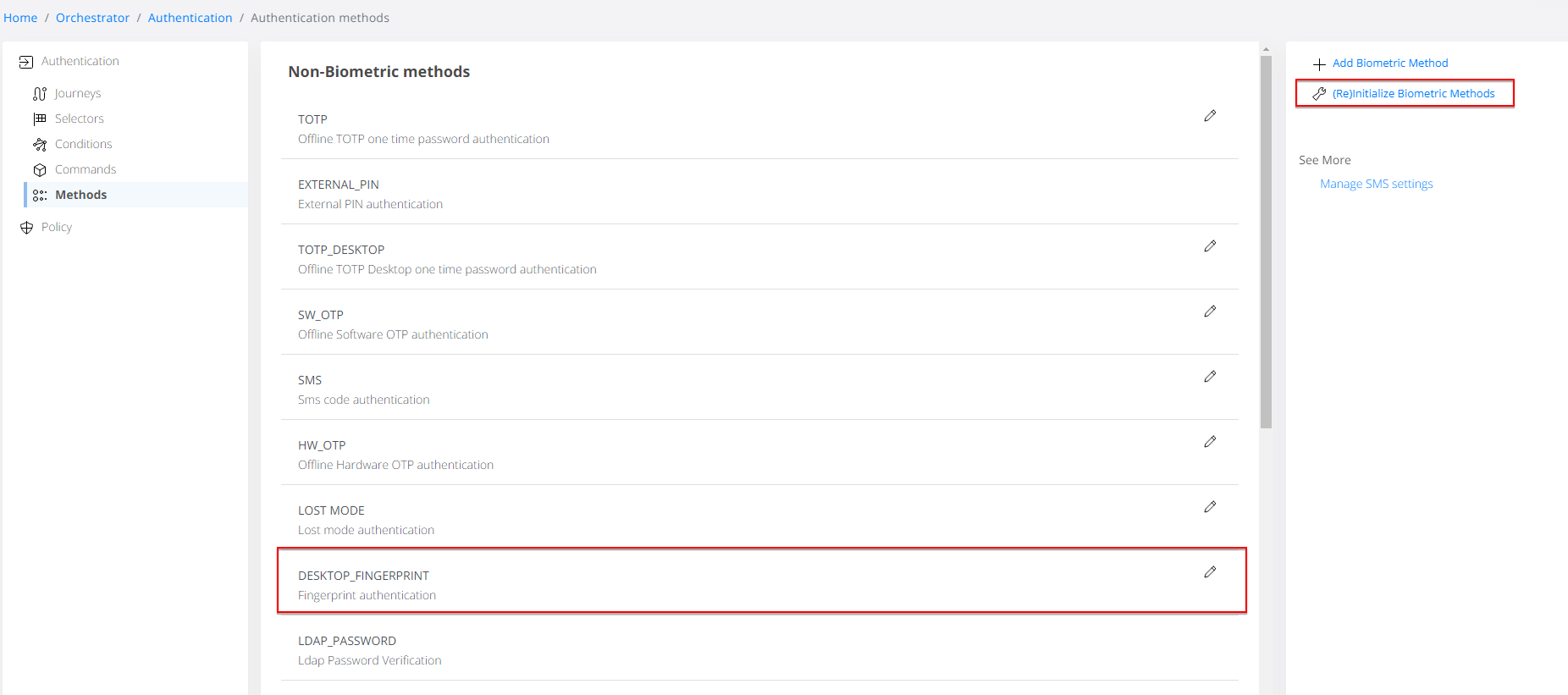
Task: Collapse the Authentication sidebar section
Action: coord(80,61)
